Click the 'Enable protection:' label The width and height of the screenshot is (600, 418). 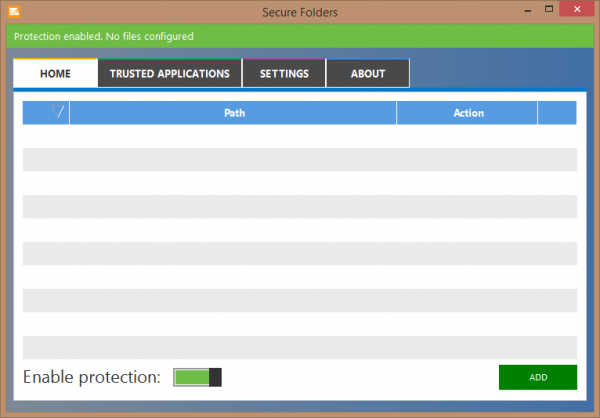(x=92, y=377)
